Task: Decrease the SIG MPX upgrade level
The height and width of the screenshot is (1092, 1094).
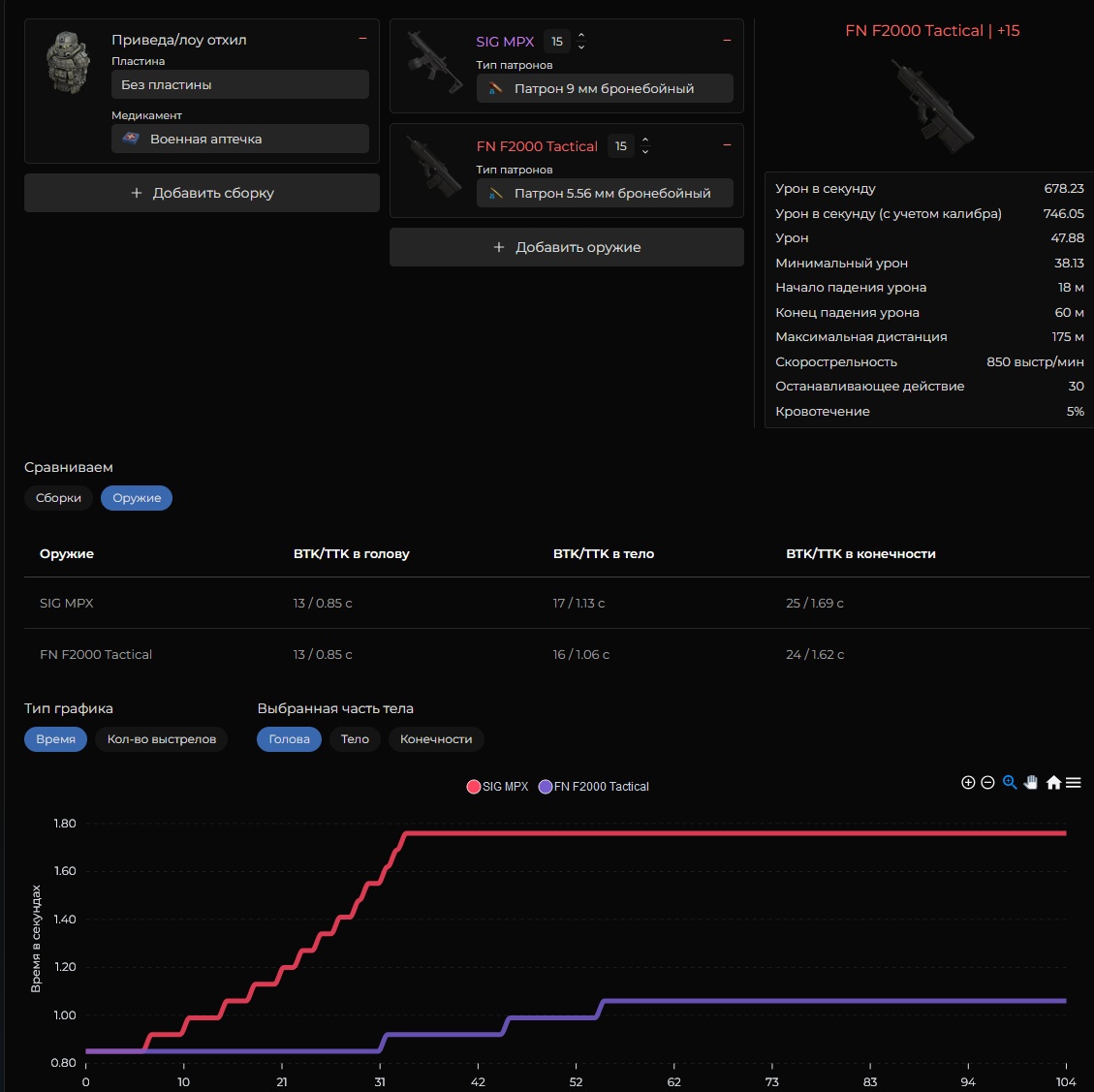Action: pyautogui.click(x=581, y=47)
